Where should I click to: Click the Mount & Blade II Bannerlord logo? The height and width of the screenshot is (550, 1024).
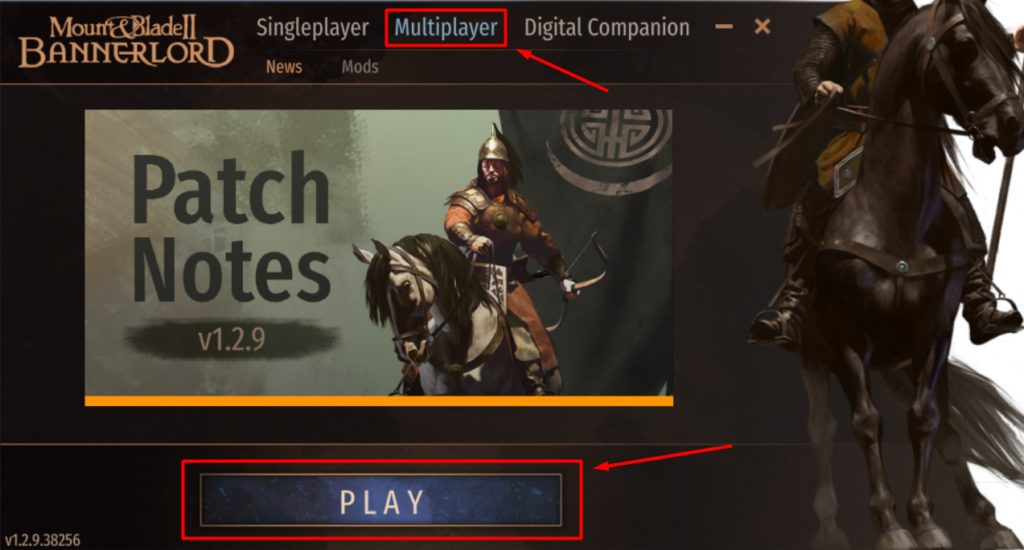tap(126, 42)
